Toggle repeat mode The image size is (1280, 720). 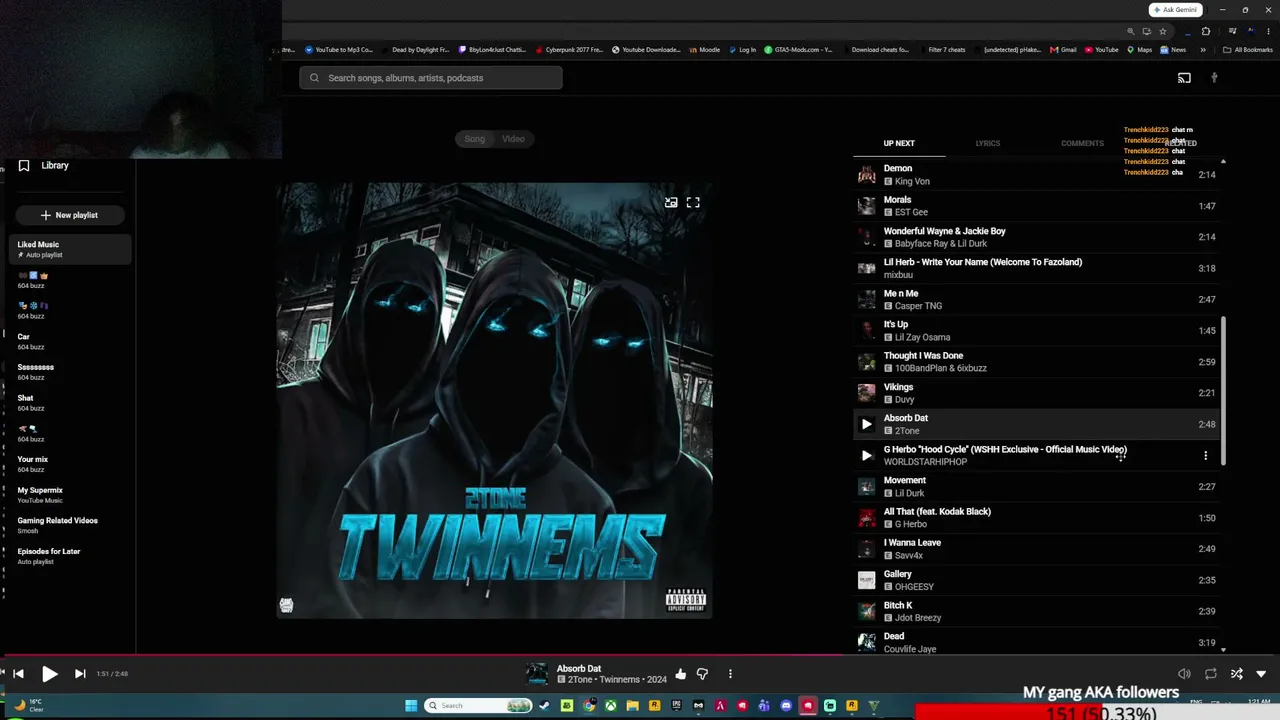tap(1210, 674)
